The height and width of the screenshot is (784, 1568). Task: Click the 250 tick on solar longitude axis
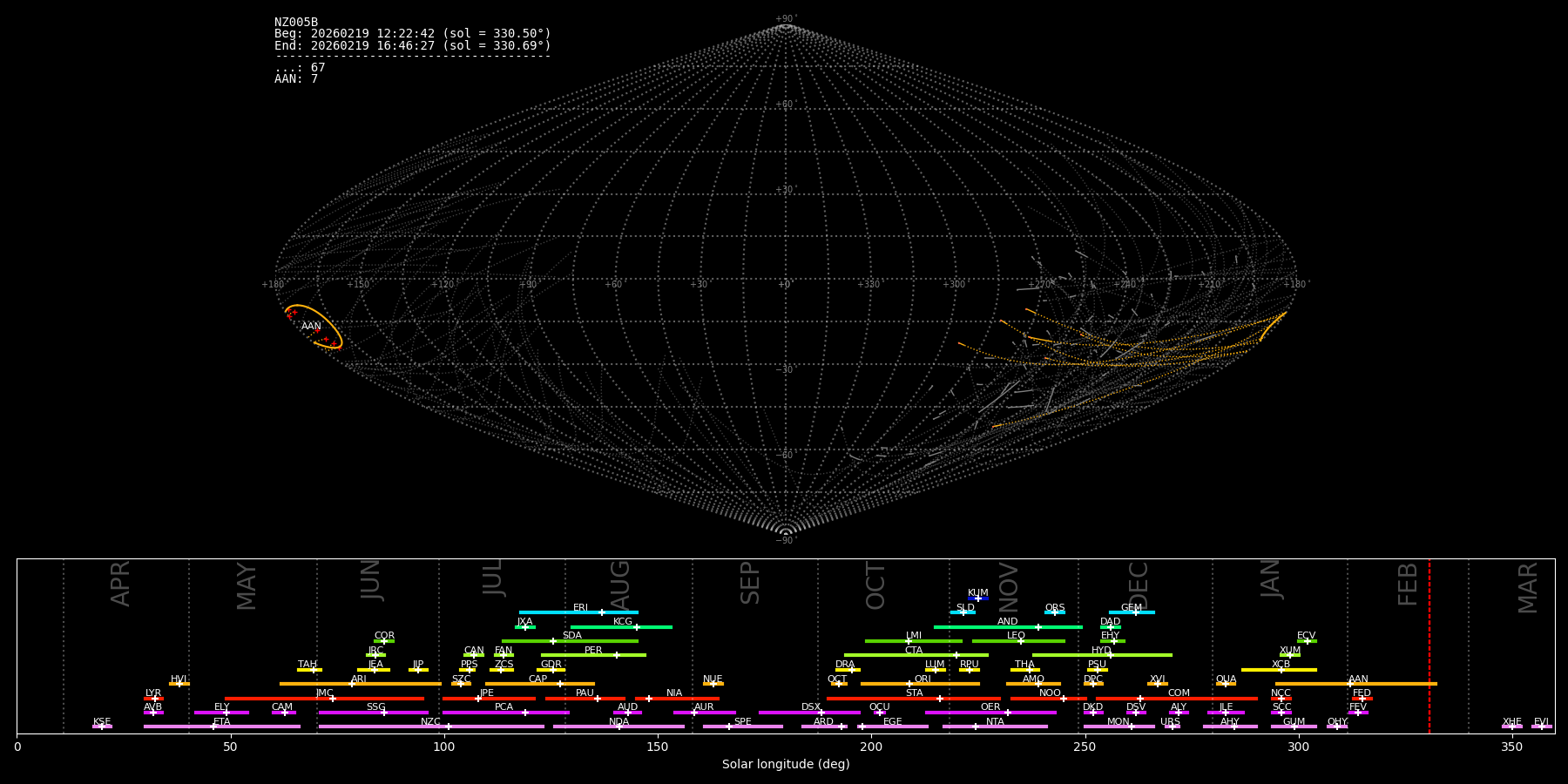pyautogui.click(x=1085, y=747)
